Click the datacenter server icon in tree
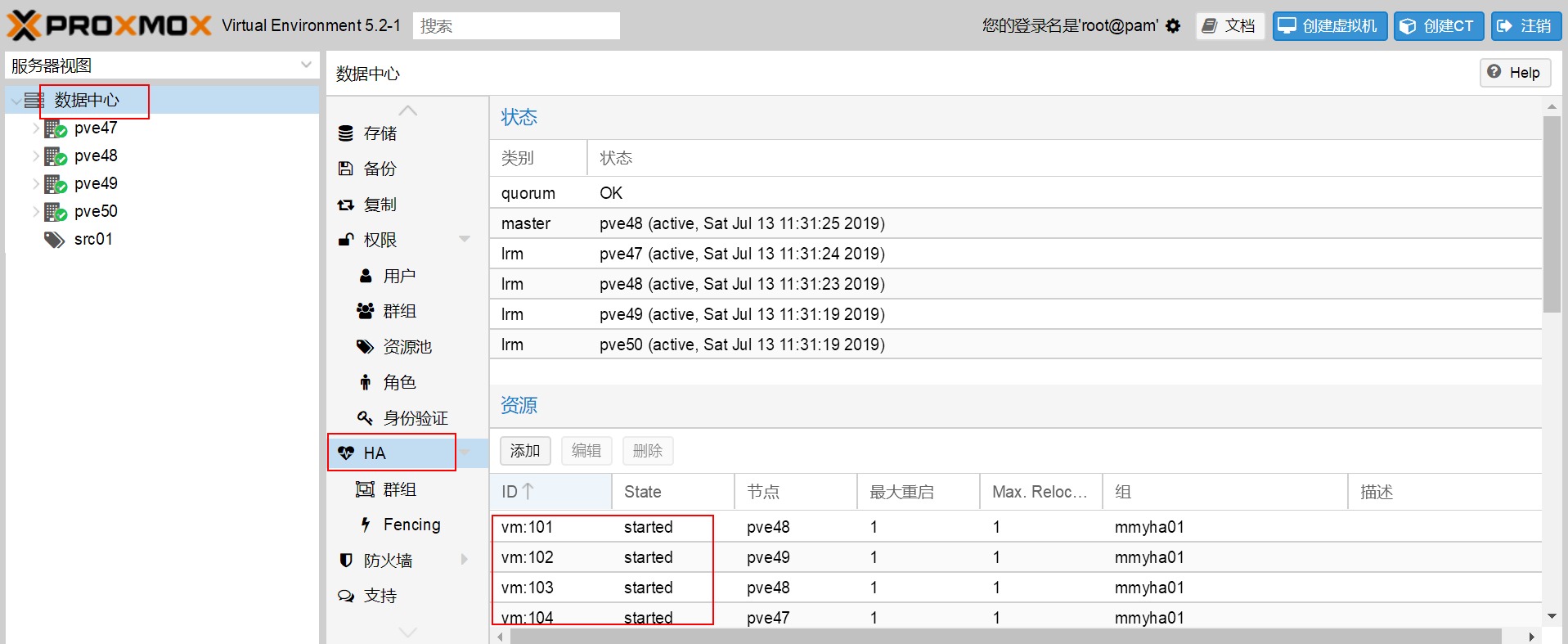This screenshot has height=644, width=1568. [34, 101]
